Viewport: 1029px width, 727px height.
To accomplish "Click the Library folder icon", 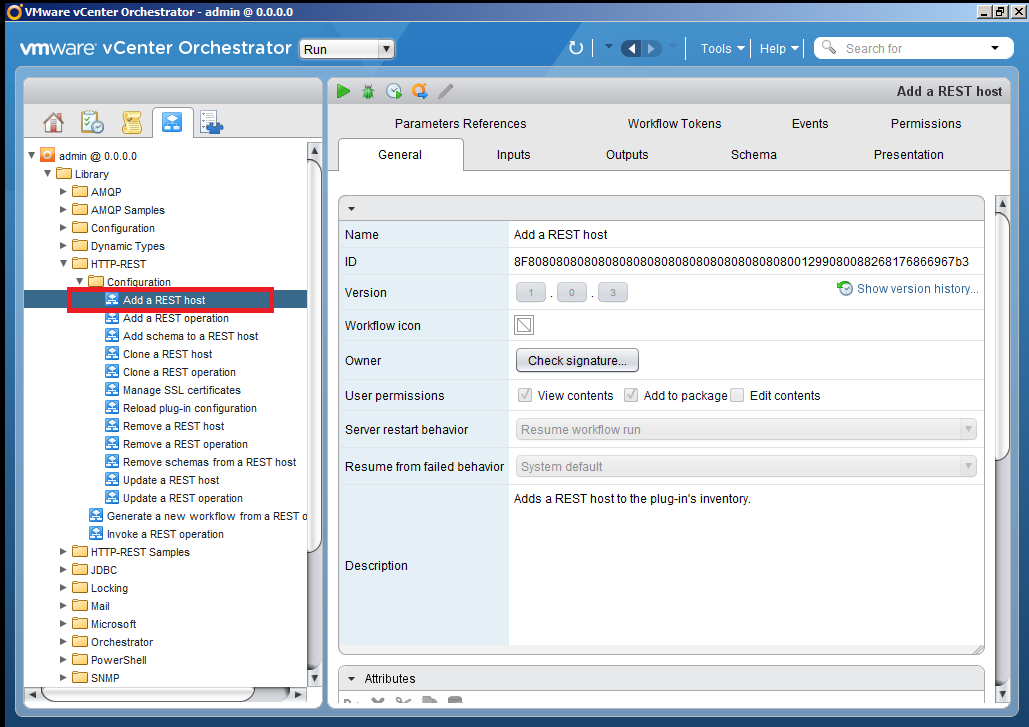I will pos(64,173).
